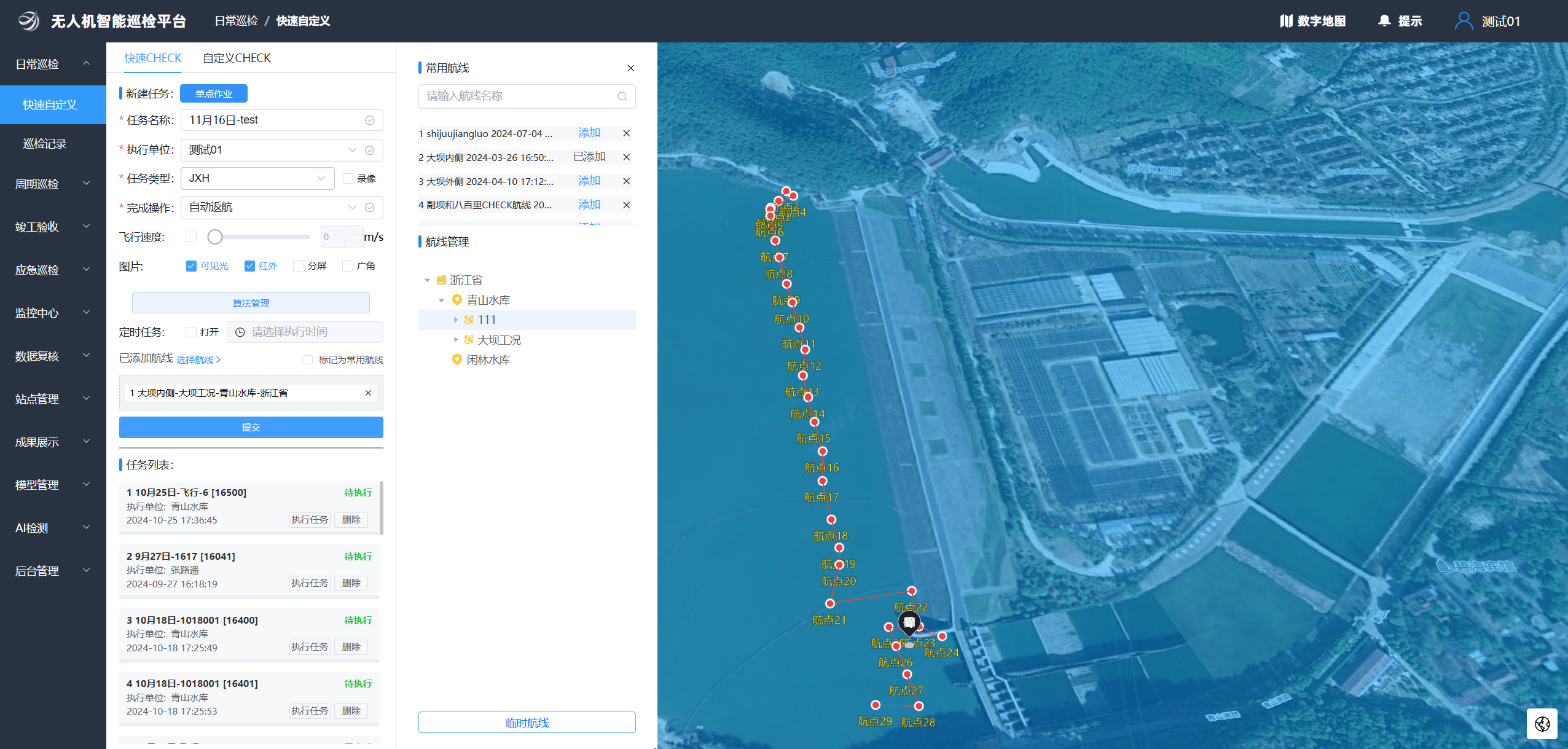Enable the 录像 checkbox
Image resolution: width=1568 pixels, height=749 pixels.
(348, 179)
